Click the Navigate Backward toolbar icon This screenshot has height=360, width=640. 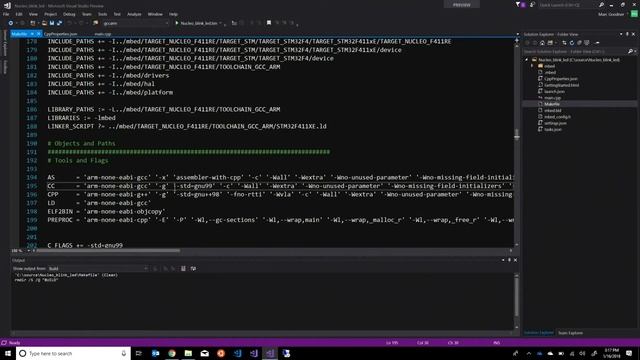point(11,23)
